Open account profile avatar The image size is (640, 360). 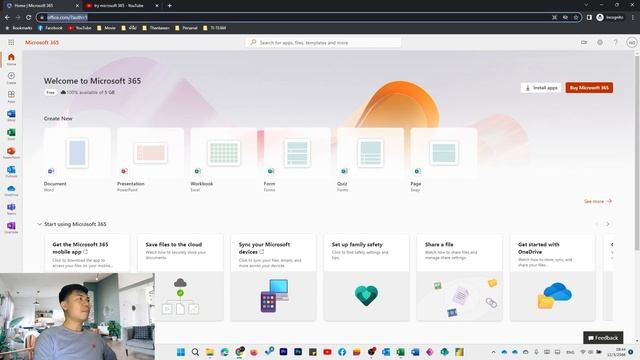pos(631,42)
